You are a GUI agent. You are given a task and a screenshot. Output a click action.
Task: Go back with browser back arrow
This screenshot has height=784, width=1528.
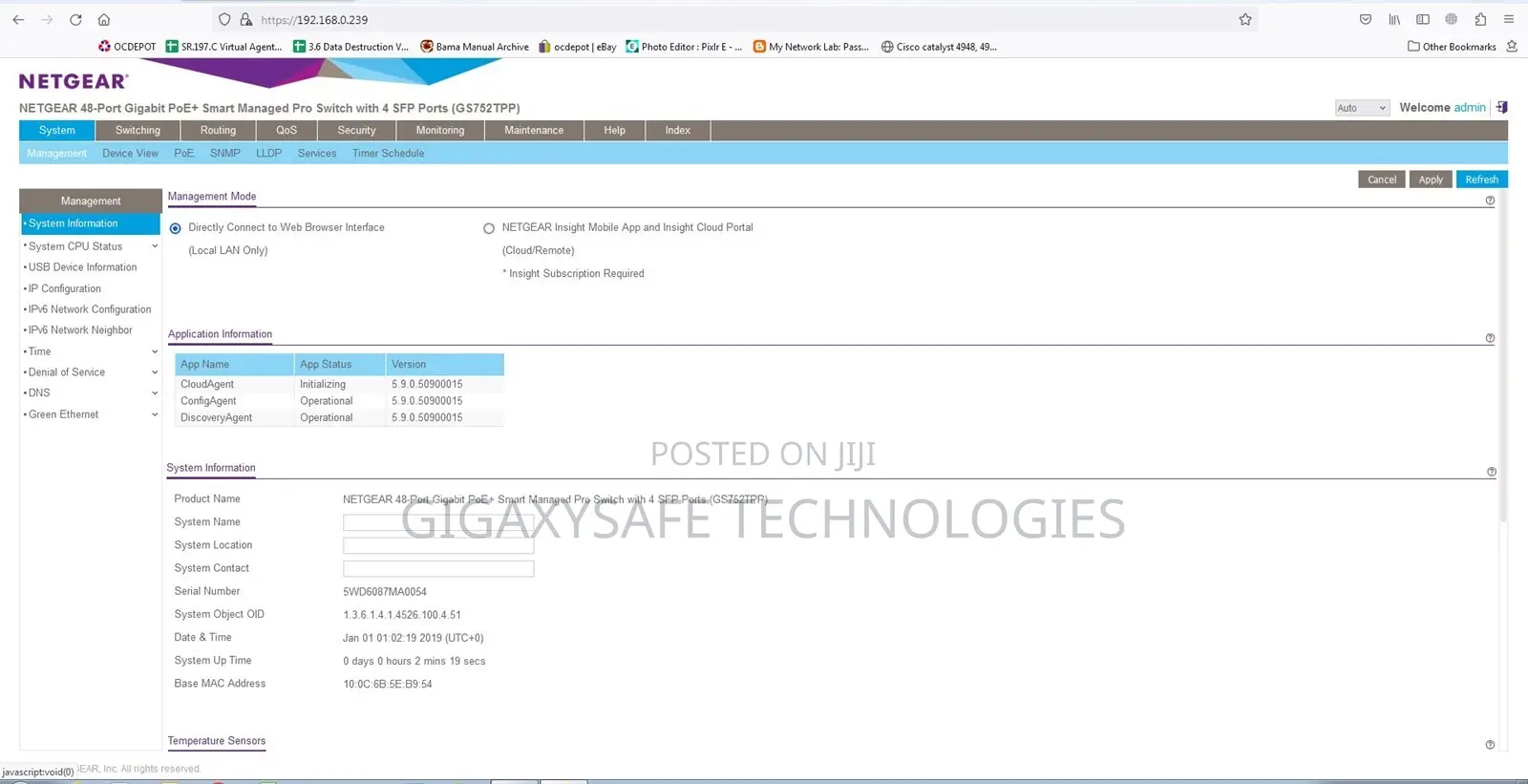18,19
